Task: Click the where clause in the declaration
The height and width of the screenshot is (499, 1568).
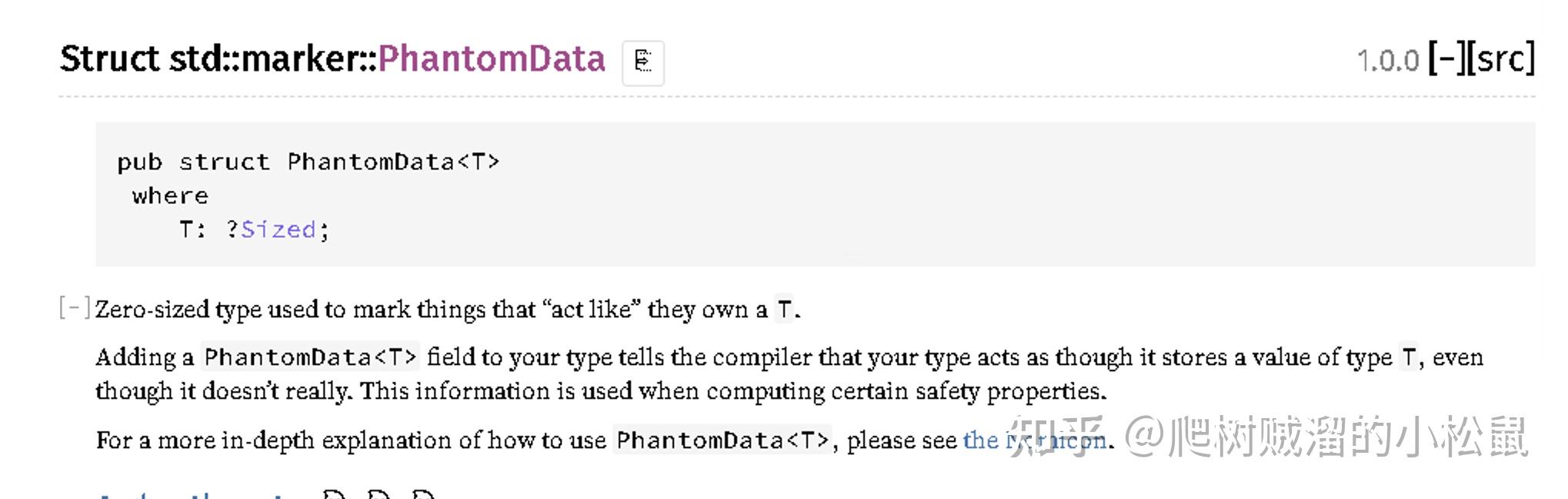Action: coord(169,195)
